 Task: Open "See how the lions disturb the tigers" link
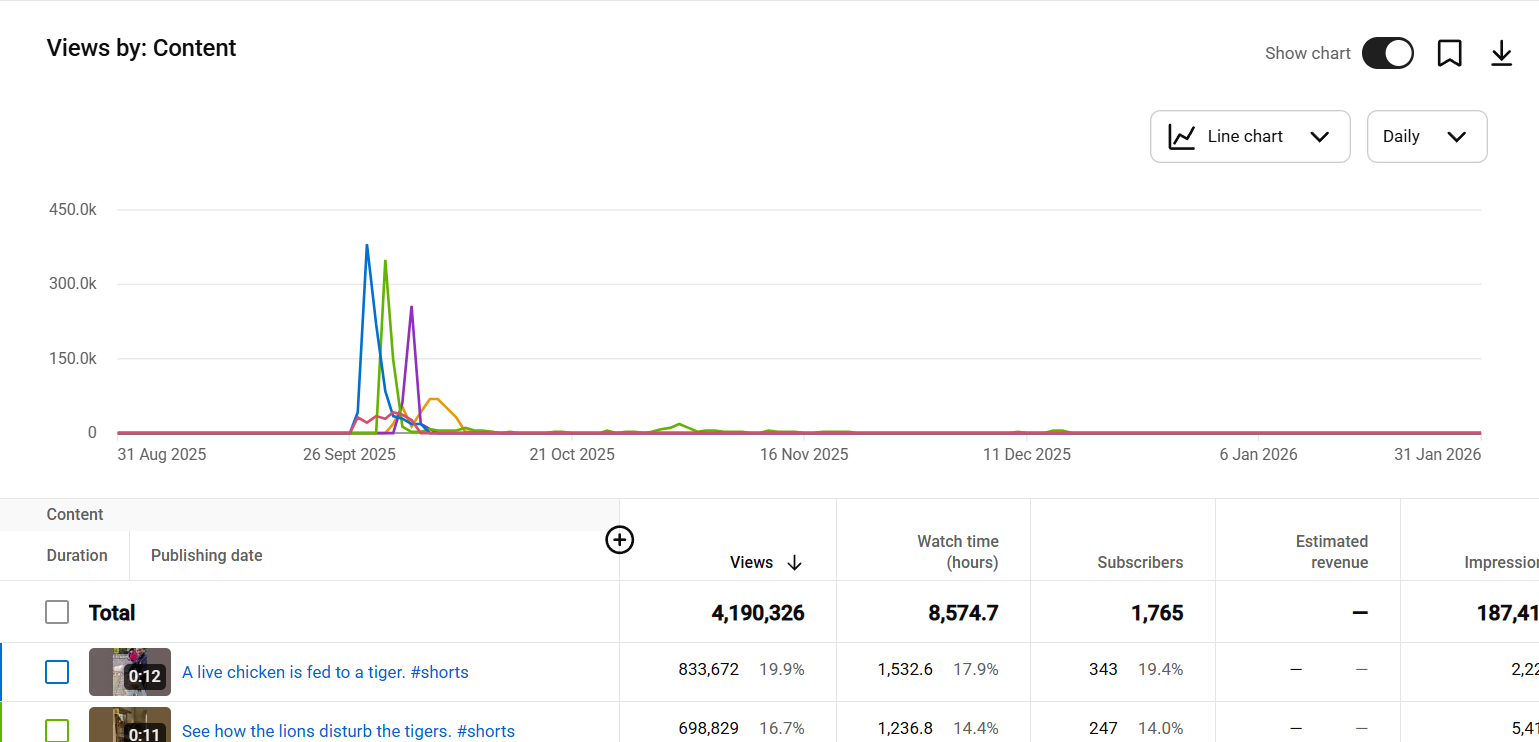pyautogui.click(x=348, y=731)
